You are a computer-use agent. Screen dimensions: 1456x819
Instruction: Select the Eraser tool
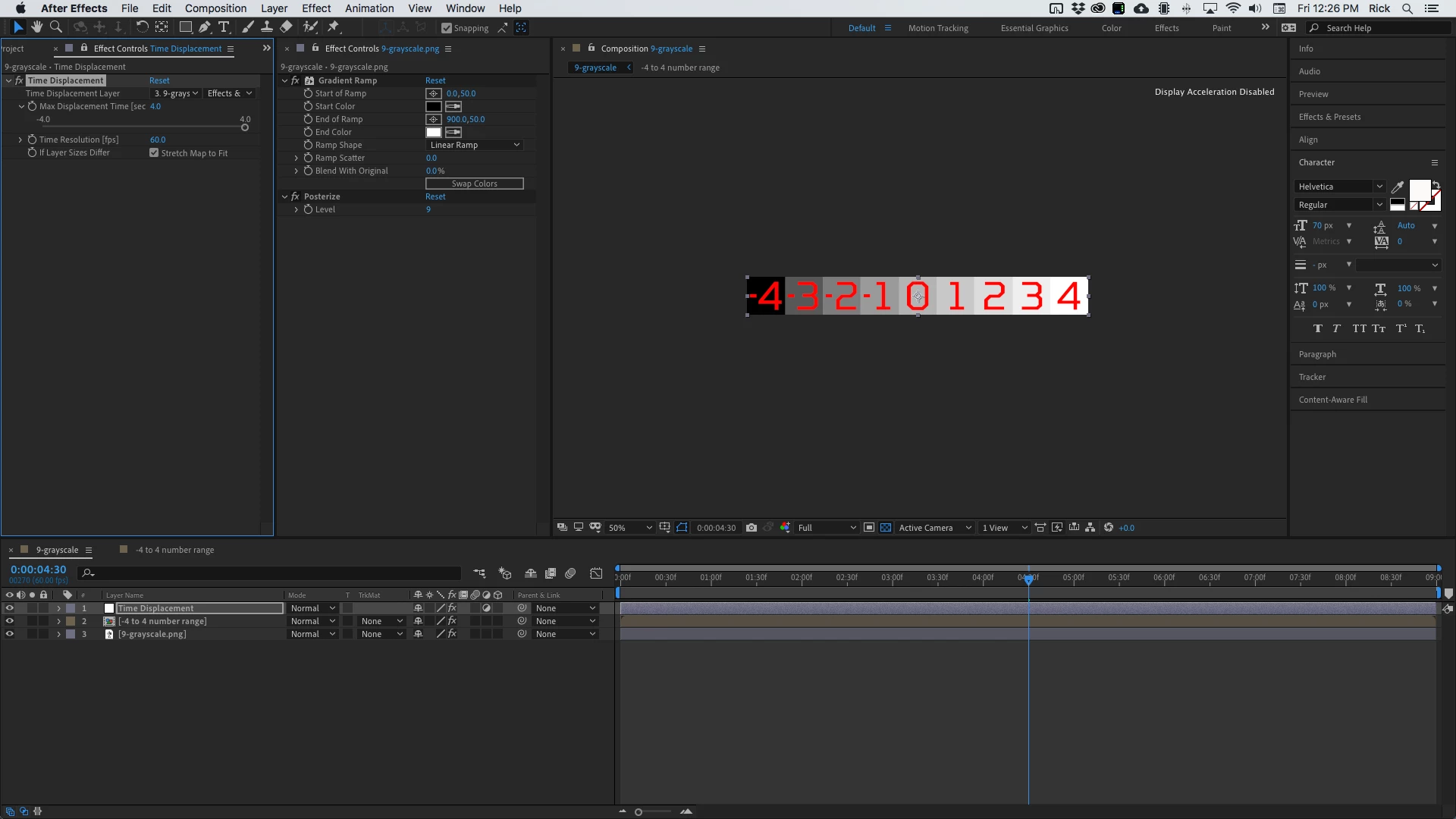click(x=286, y=27)
